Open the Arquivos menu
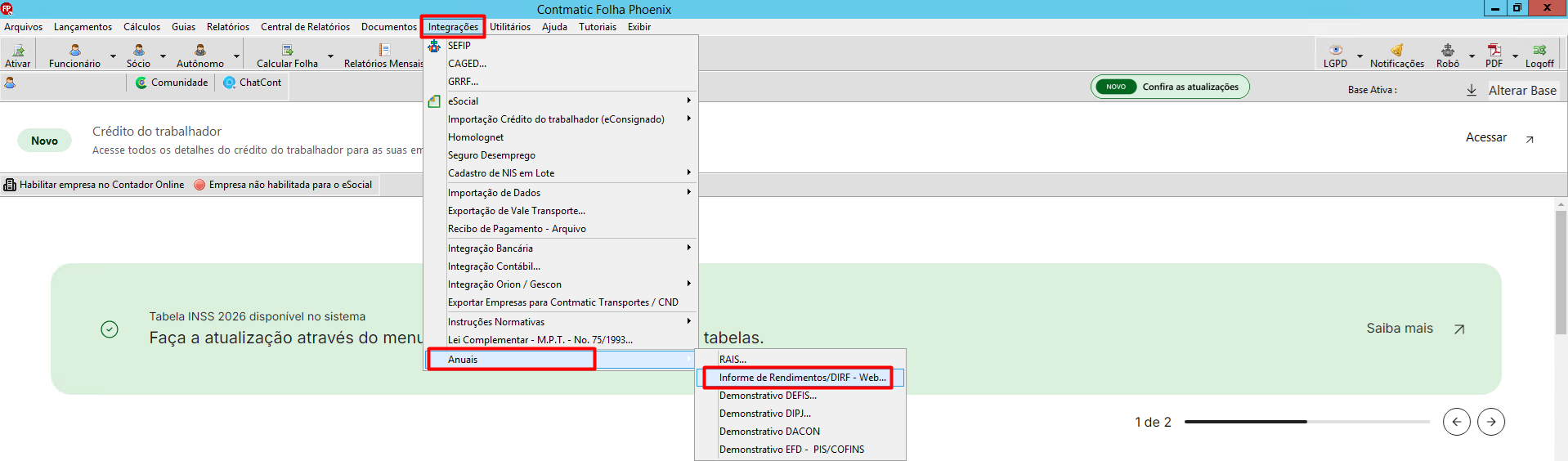 (24, 27)
